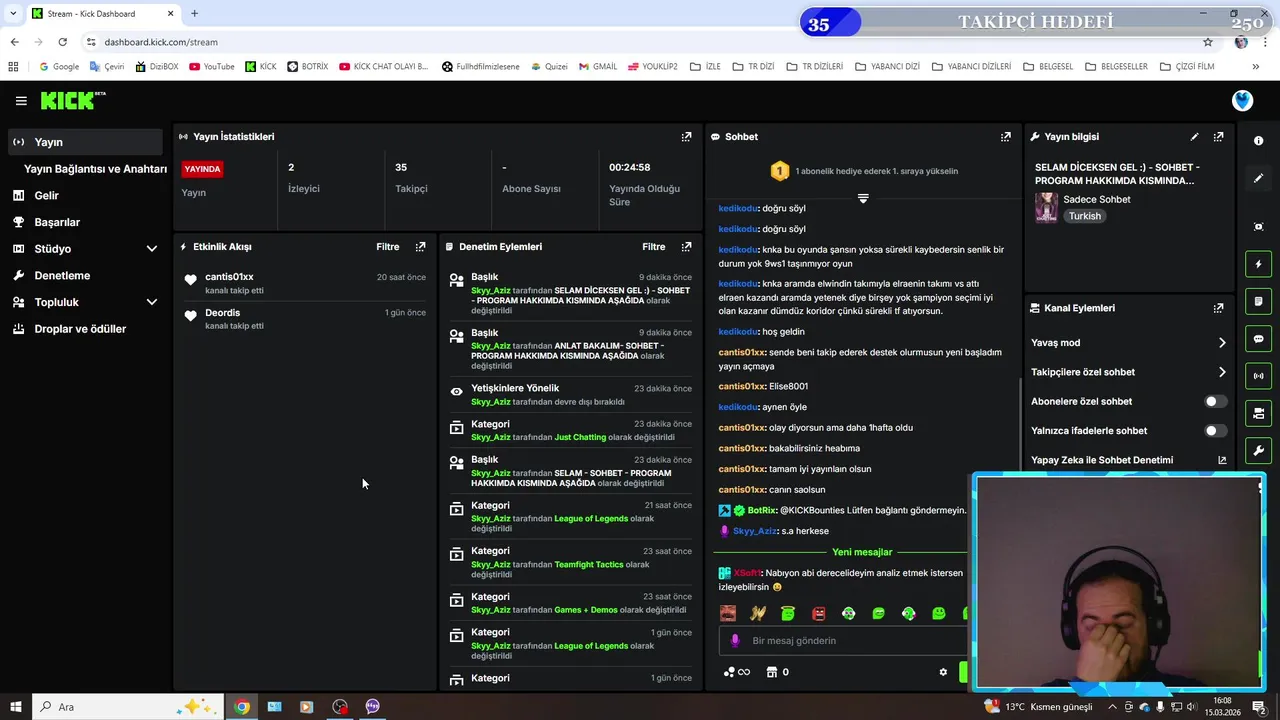Bookmark this page with the star icon
The image size is (1280, 720).
1208,42
